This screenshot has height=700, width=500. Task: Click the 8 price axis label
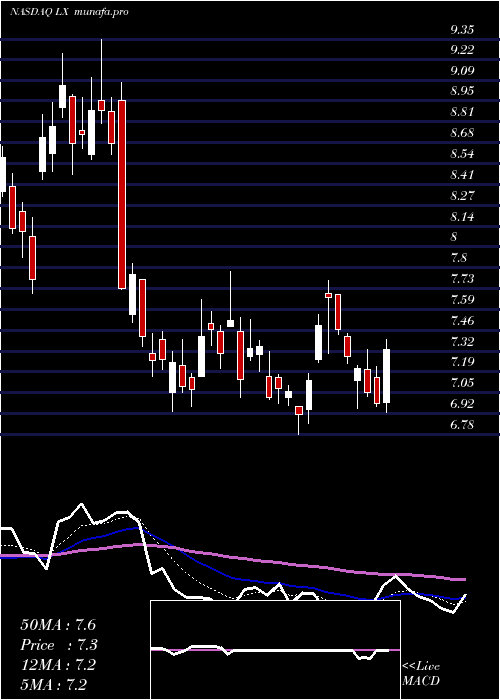(x=454, y=237)
